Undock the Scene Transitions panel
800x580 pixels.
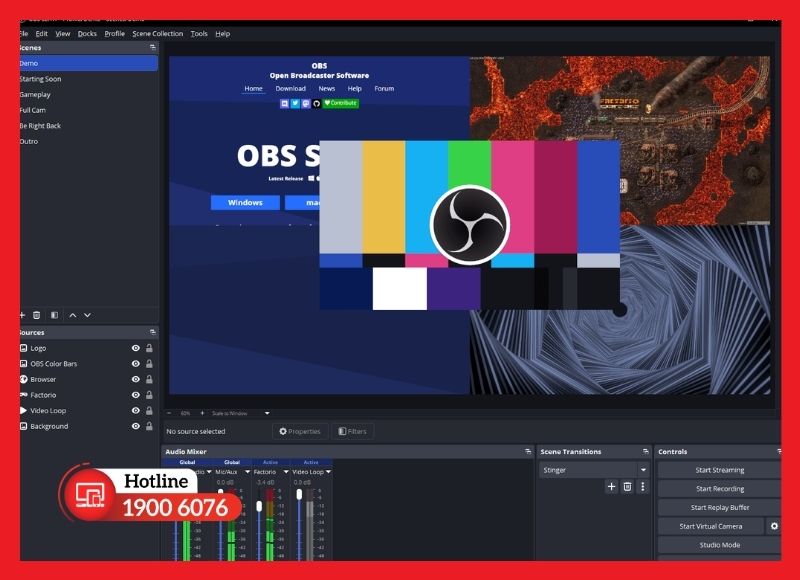coord(645,451)
